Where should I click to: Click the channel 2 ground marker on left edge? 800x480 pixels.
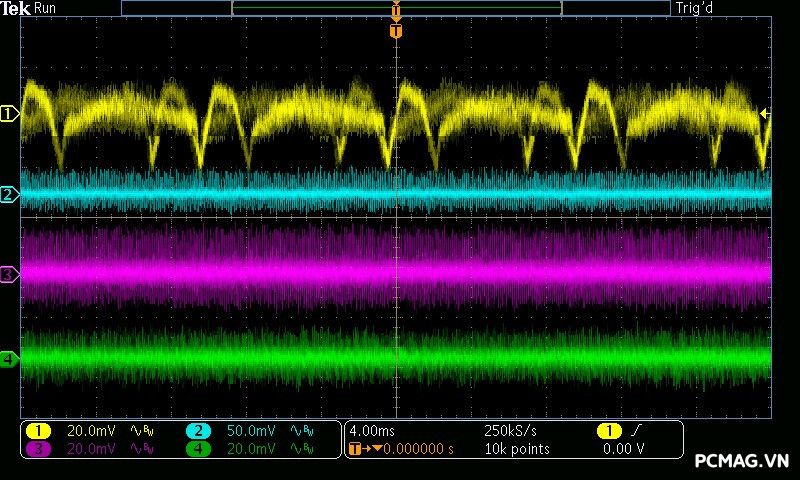click(x=9, y=195)
